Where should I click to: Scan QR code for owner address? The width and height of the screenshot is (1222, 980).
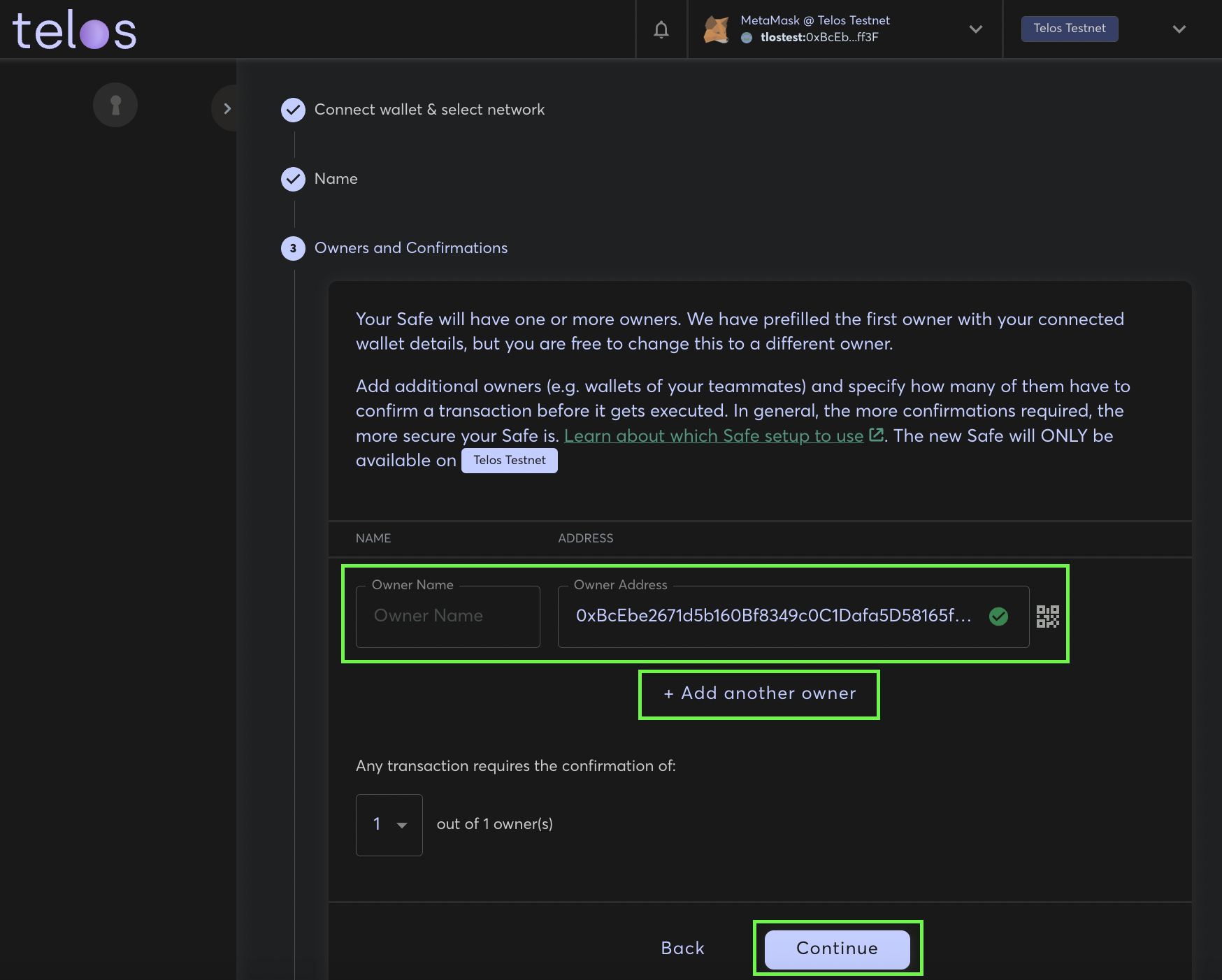click(x=1047, y=617)
